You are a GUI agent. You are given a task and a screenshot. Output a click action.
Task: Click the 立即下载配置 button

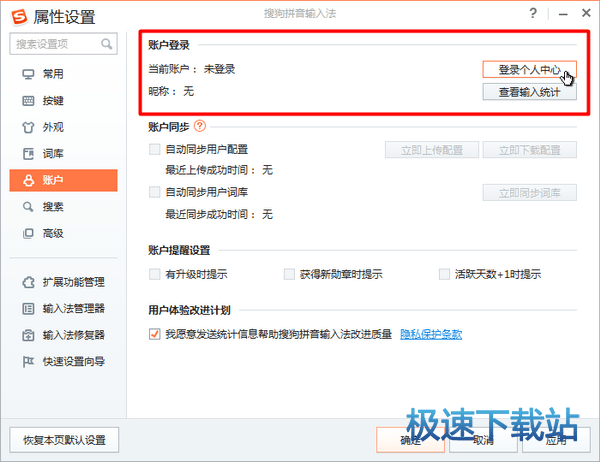530,150
